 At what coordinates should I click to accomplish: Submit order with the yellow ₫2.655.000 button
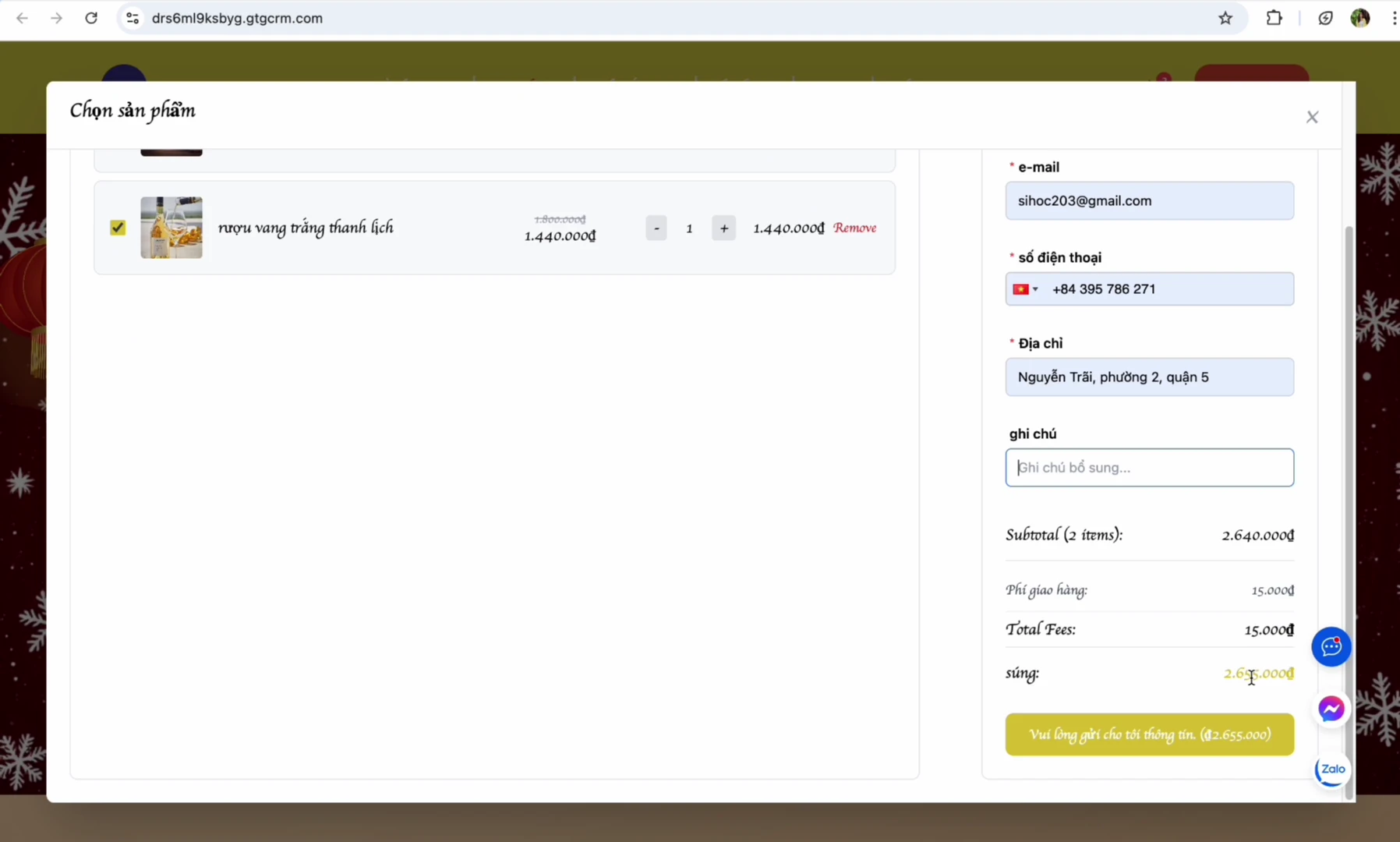pyautogui.click(x=1149, y=734)
